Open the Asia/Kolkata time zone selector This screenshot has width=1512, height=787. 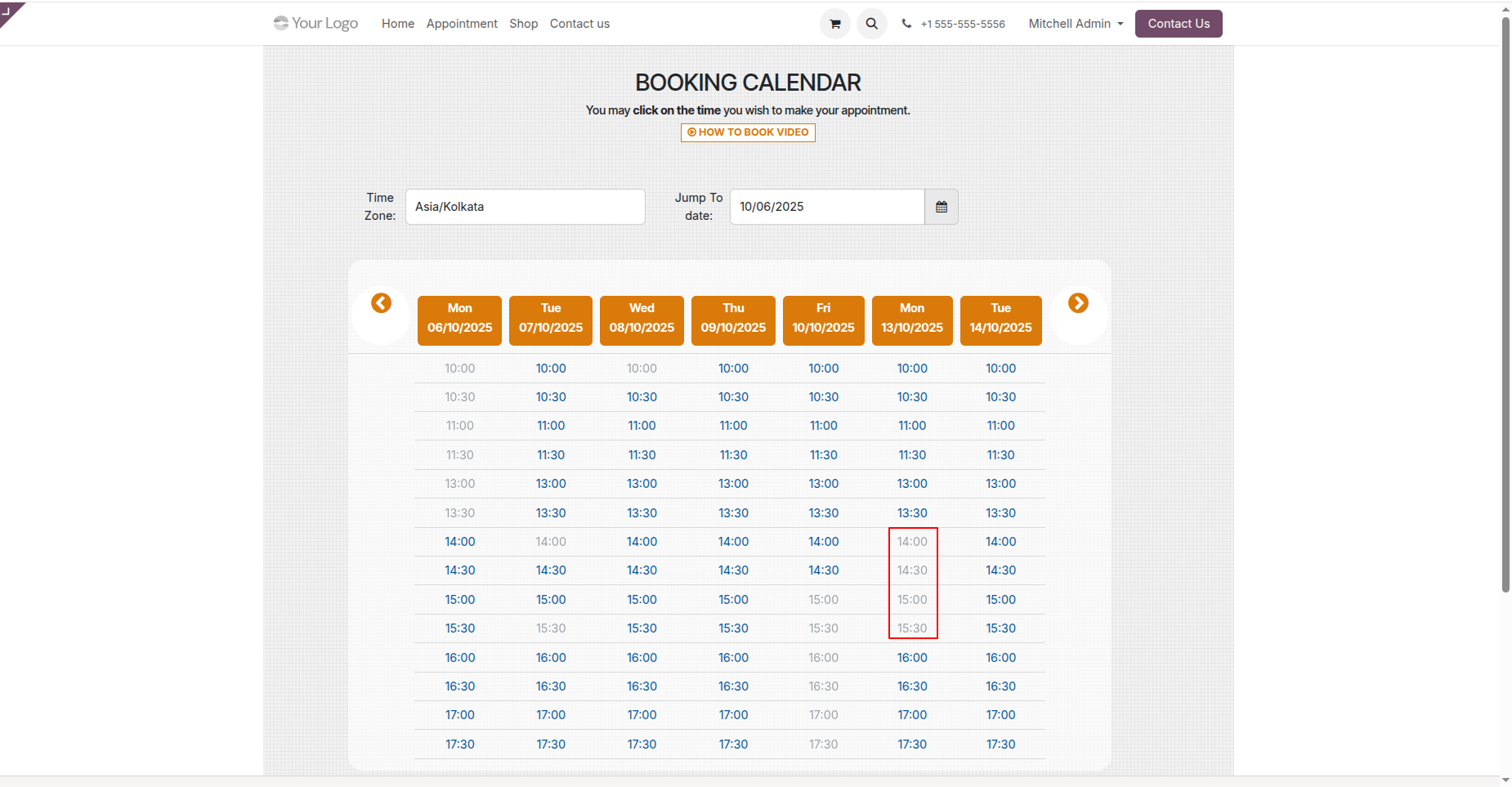tap(526, 207)
